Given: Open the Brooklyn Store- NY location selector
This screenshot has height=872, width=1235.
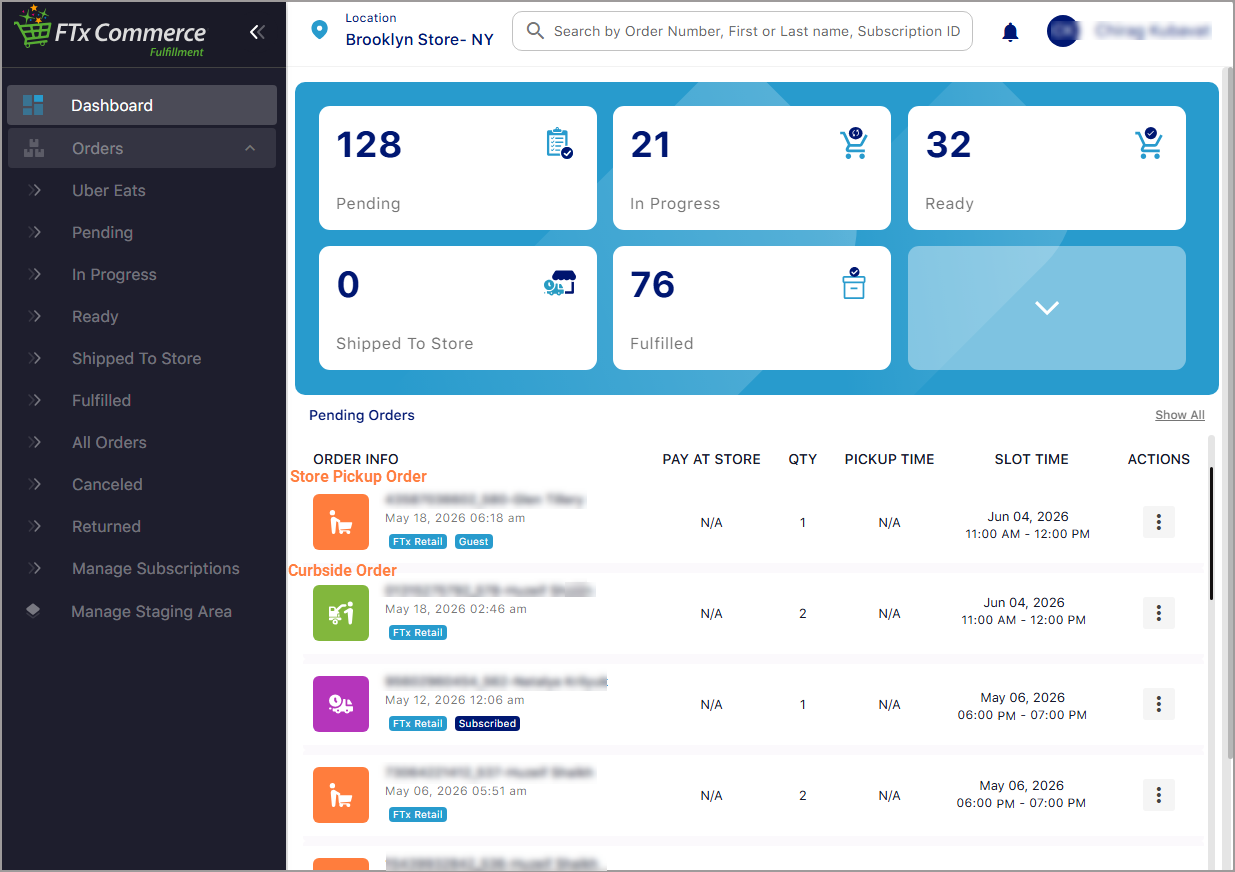Looking at the screenshot, I should tap(419, 40).
